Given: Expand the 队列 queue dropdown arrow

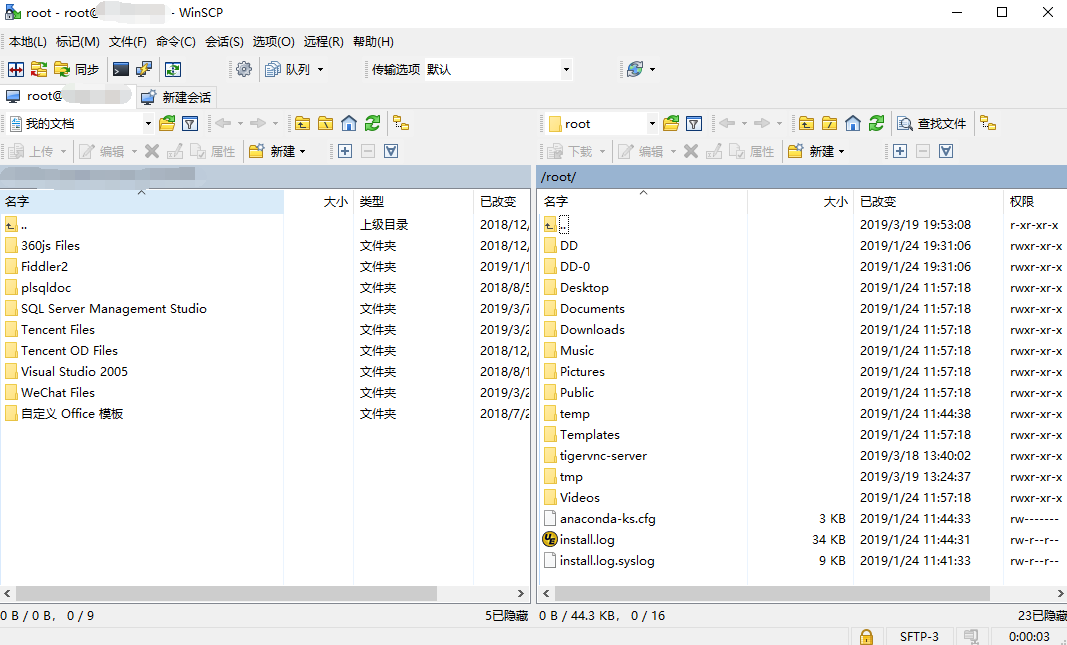Looking at the screenshot, I should (320, 69).
